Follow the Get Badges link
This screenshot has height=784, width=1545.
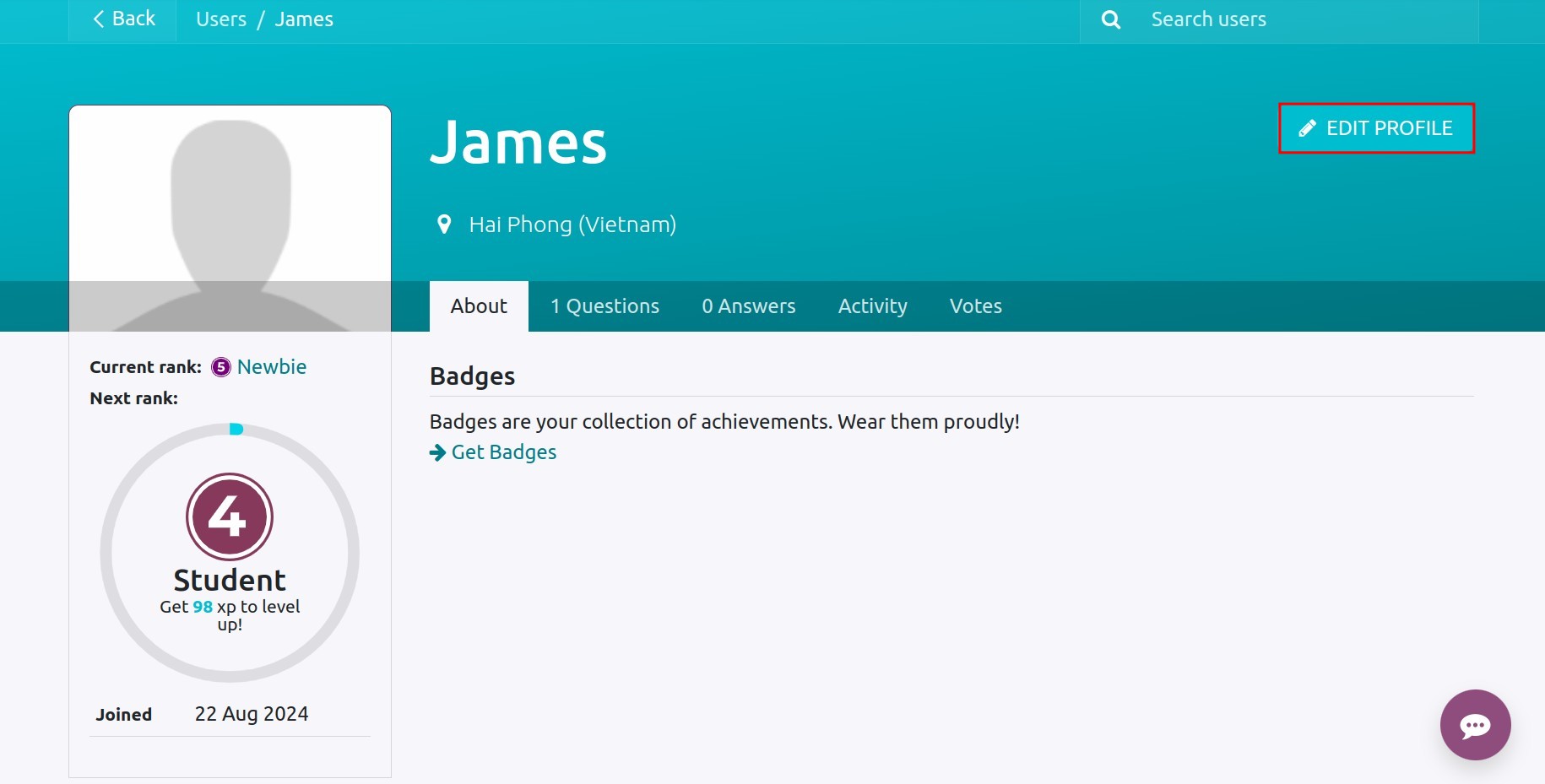click(504, 452)
